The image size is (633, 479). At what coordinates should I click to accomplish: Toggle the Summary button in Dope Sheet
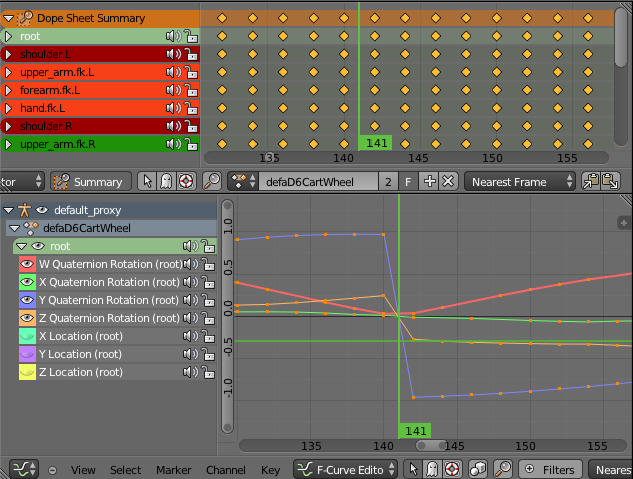88,182
